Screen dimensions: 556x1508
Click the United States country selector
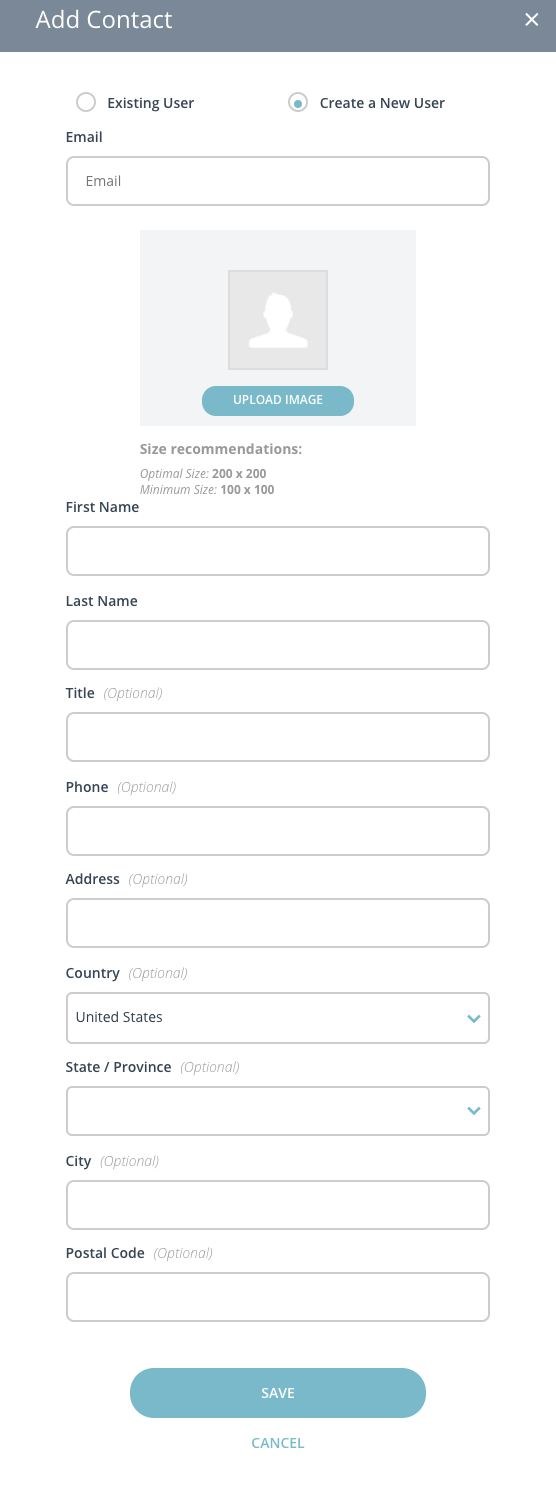(x=278, y=1018)
